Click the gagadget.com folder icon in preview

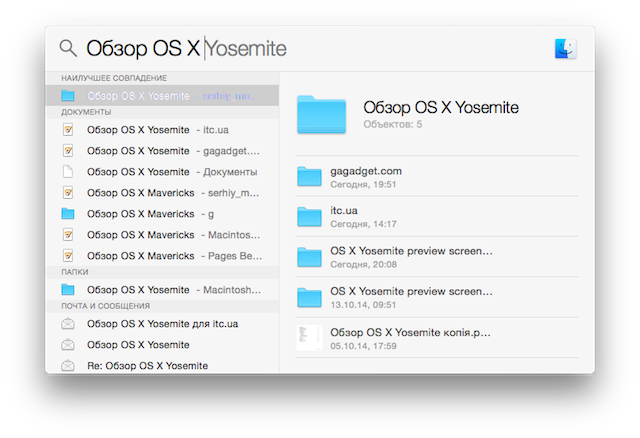(x=309, y=176)
